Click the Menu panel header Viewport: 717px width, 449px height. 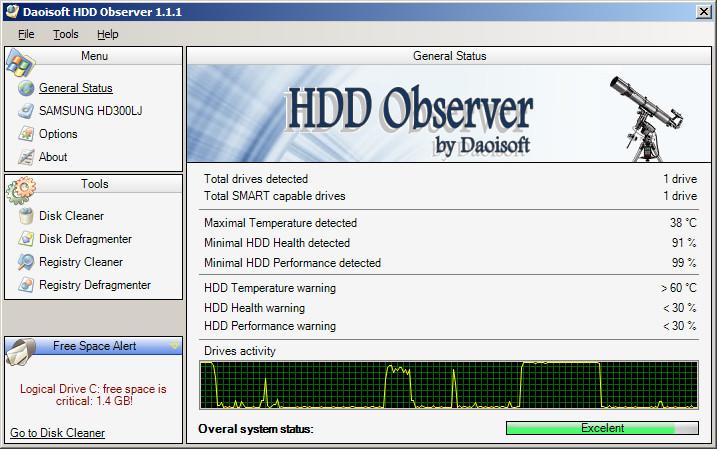click(x=94, y=56)
